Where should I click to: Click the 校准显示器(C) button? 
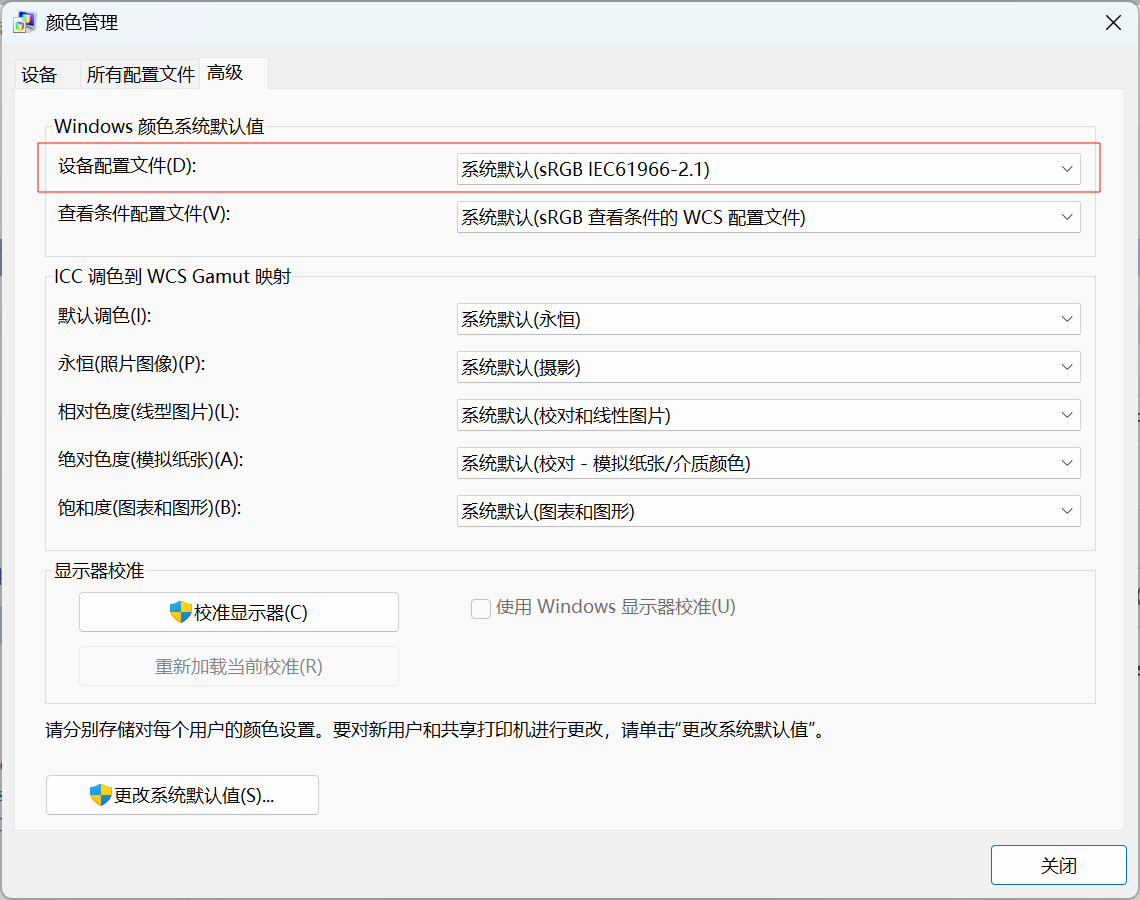(238, 612)
